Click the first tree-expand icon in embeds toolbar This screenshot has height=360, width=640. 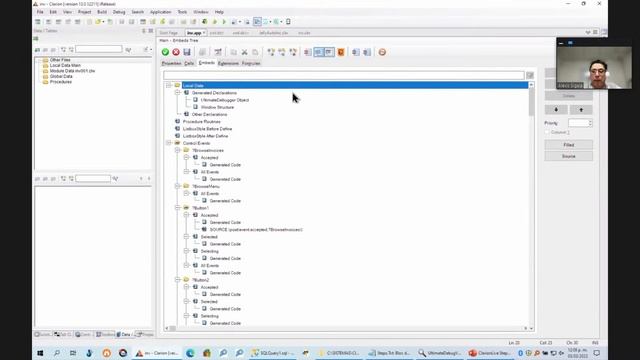point(271,52)
